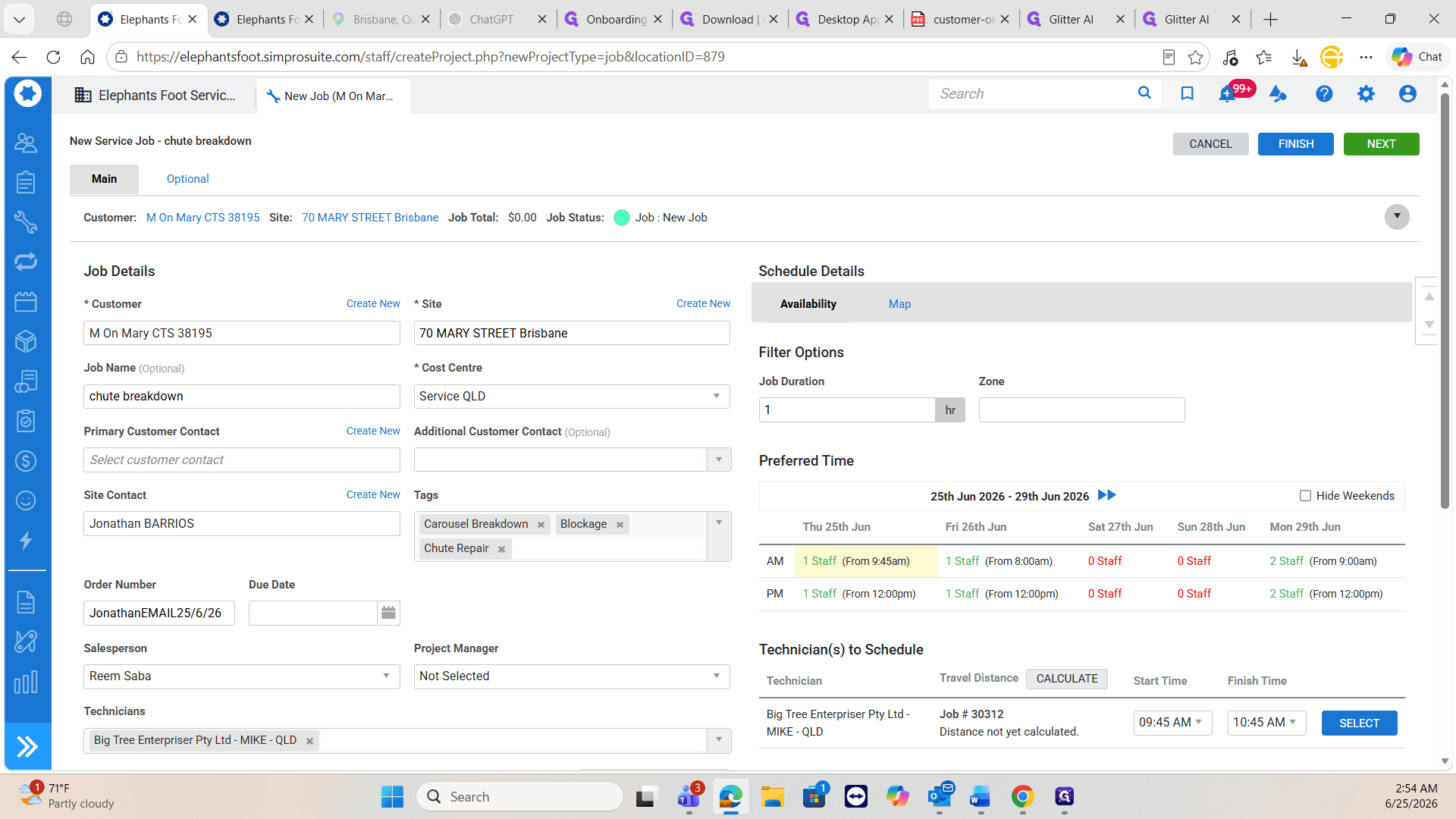Open the Finish Time 10:45 AM dropdown

coord(1266,723)
